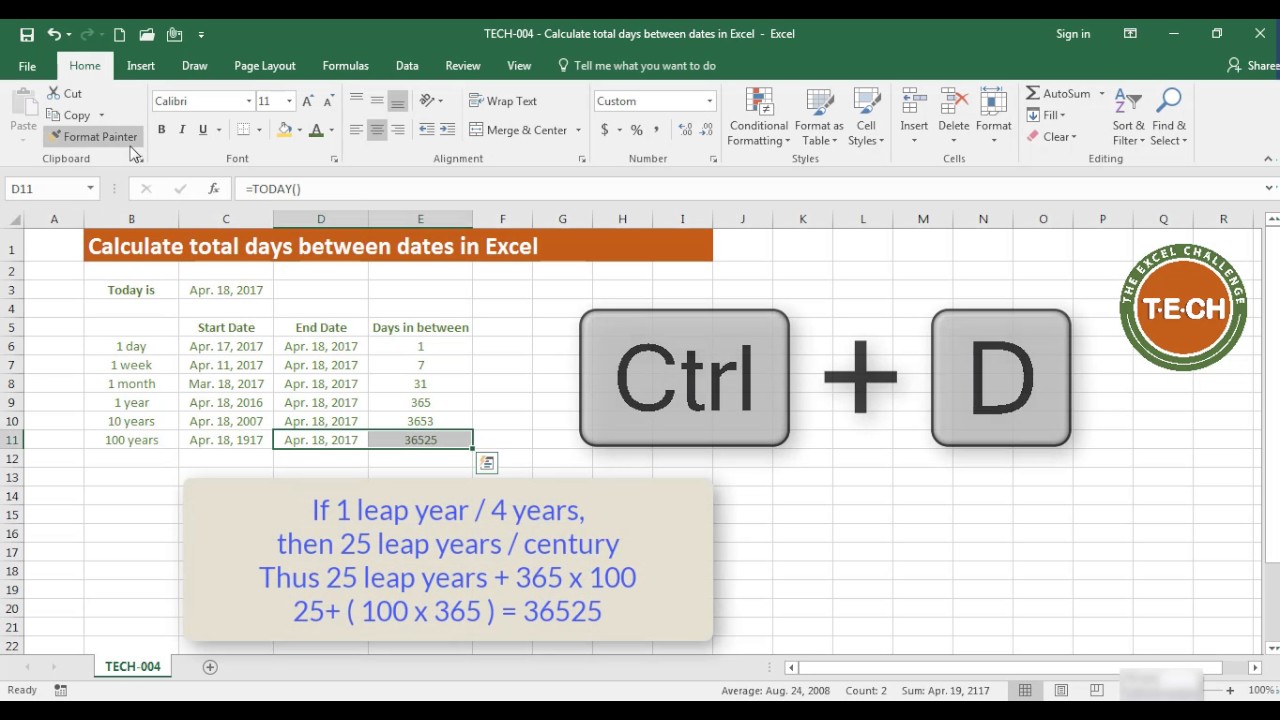The image size is (1280, 720).
Task: Open the Format cells menu in Cells group
Action: [993, 117]
